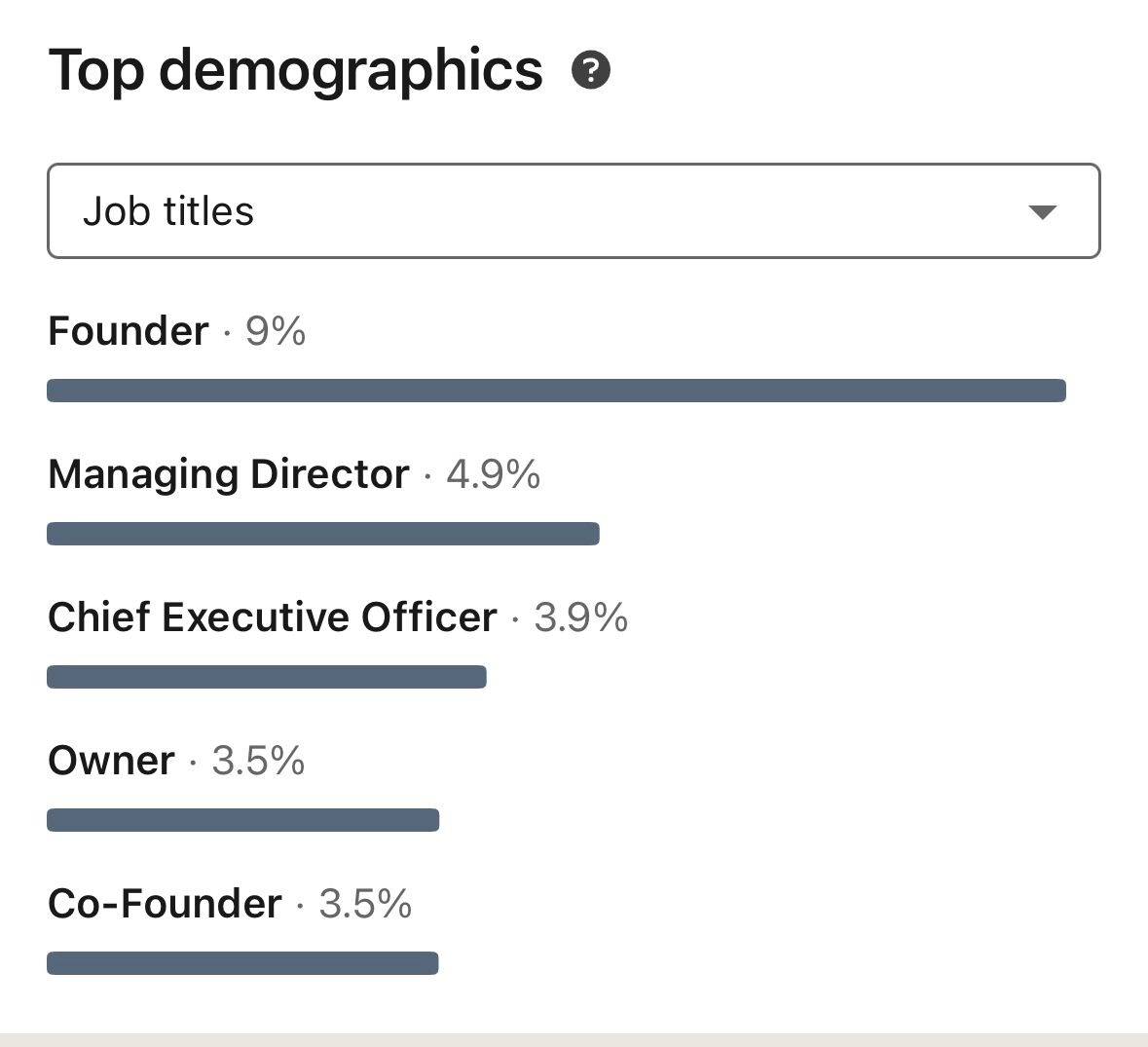This screenshot has width=1148, height=1047.
Task: Click the Chief Executive Officer bar
Action: tap(267, 677)
